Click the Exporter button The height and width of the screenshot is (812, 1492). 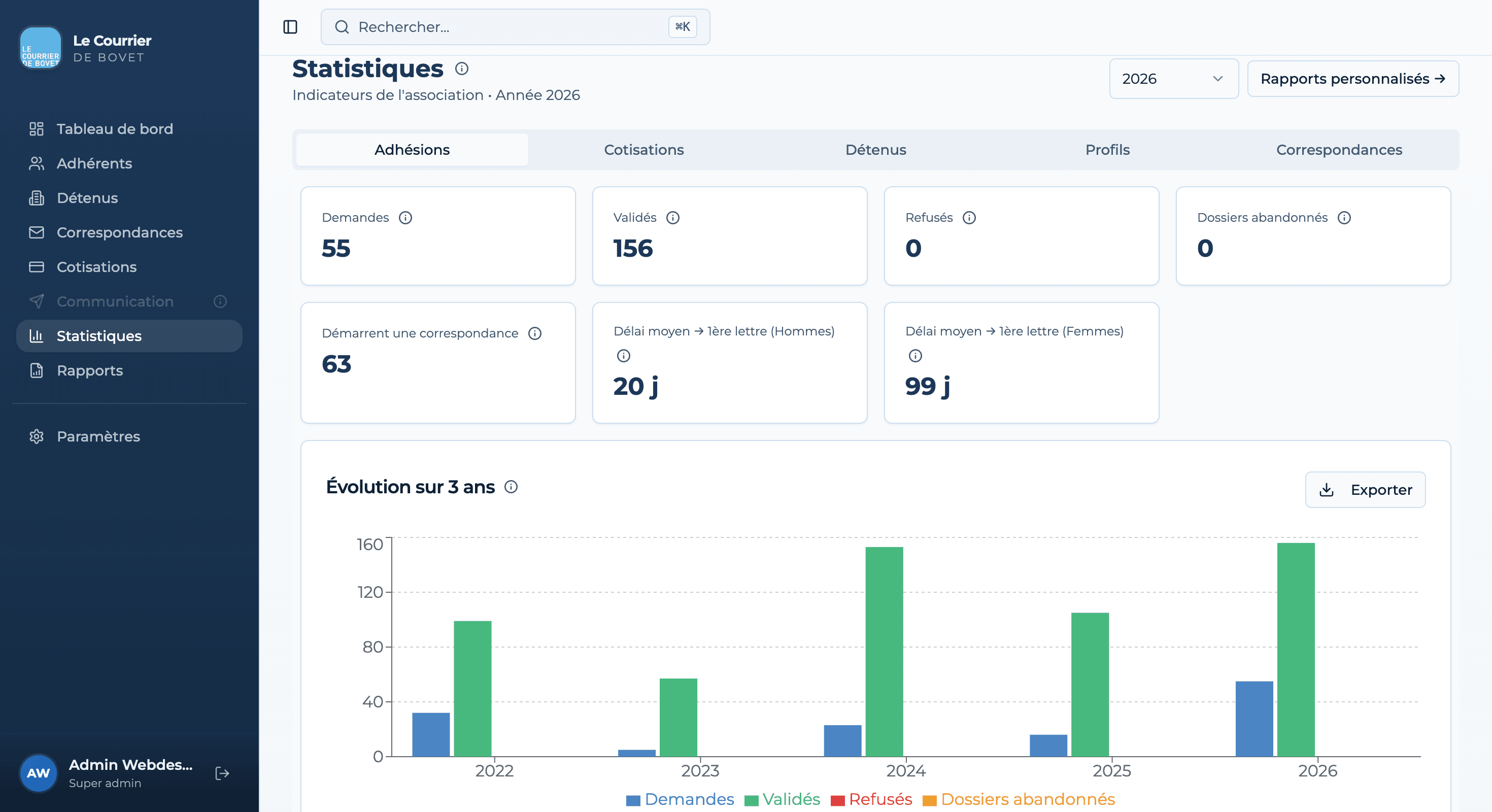click(x=1365, y=490)
